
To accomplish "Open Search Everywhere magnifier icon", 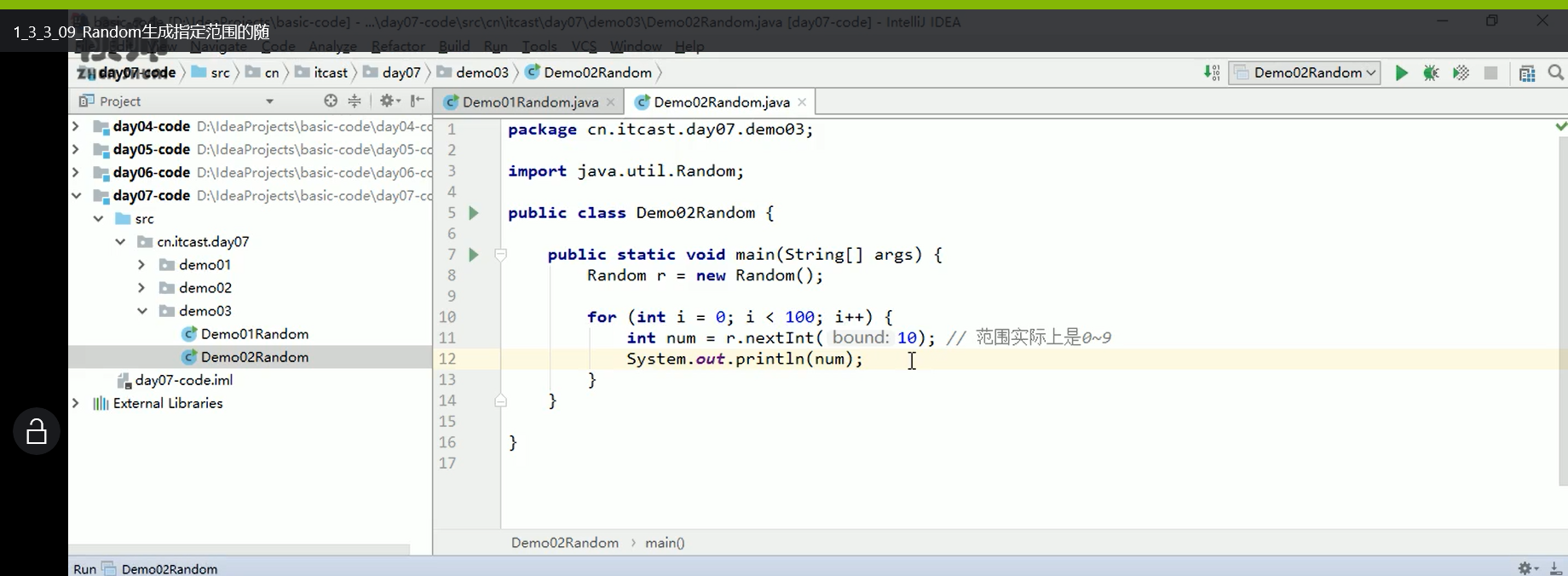I will [x=1556, y=73].
